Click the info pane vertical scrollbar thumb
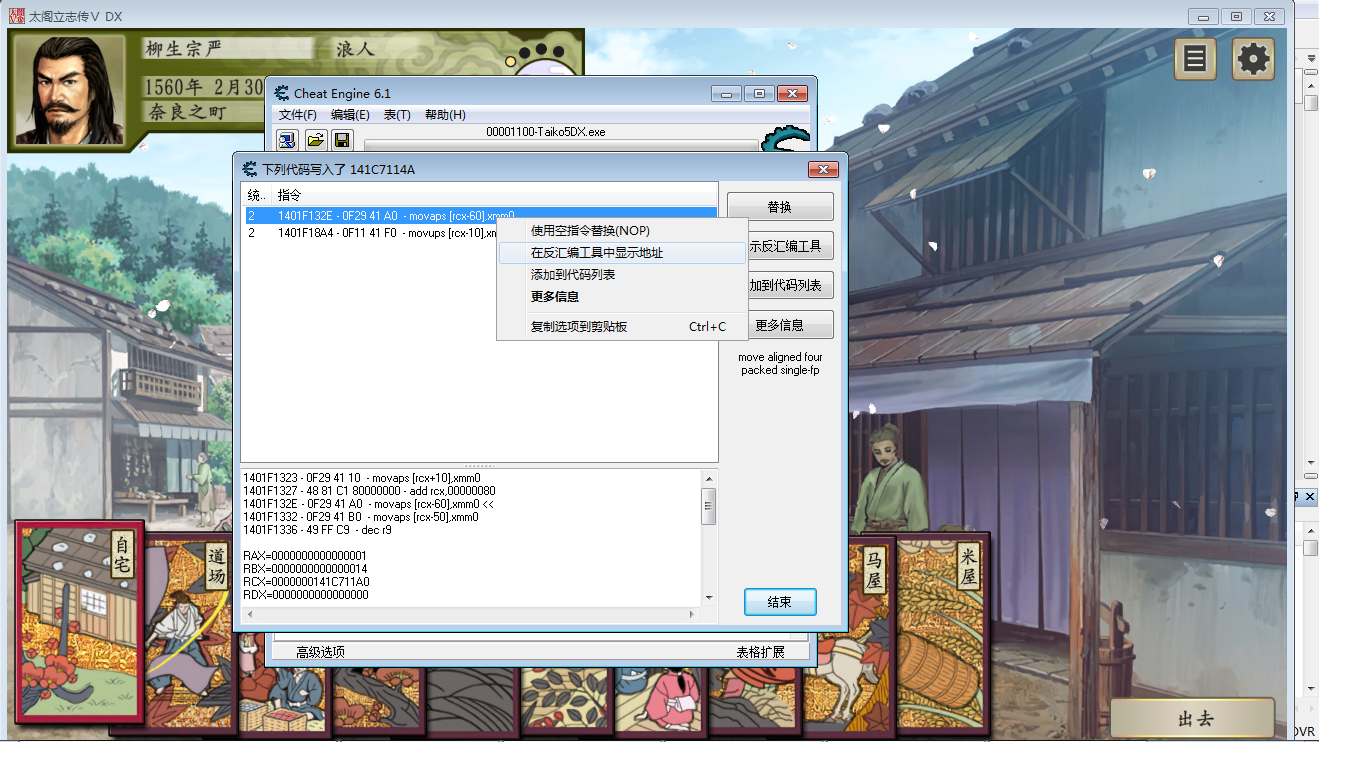The width and height of the screenshot is (1360, 768). [709, 506]
